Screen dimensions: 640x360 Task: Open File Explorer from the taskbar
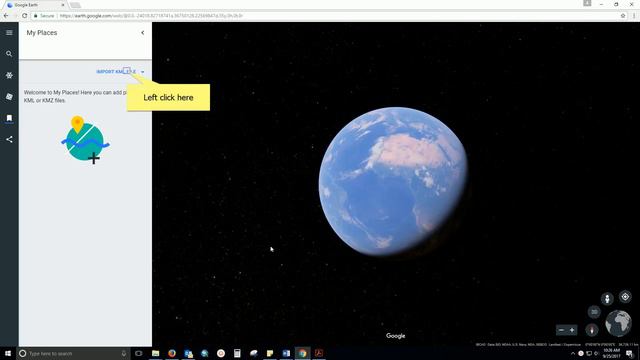(x=156, y=353)
